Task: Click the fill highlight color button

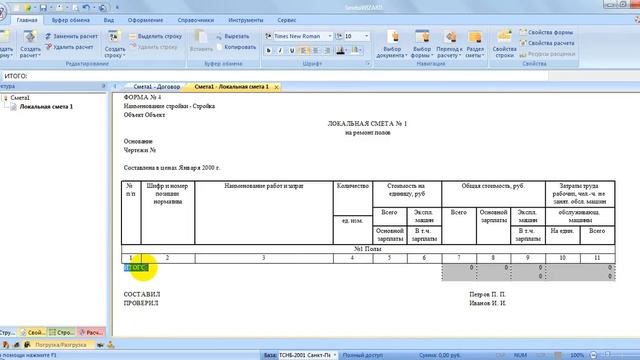Action: 354,51
